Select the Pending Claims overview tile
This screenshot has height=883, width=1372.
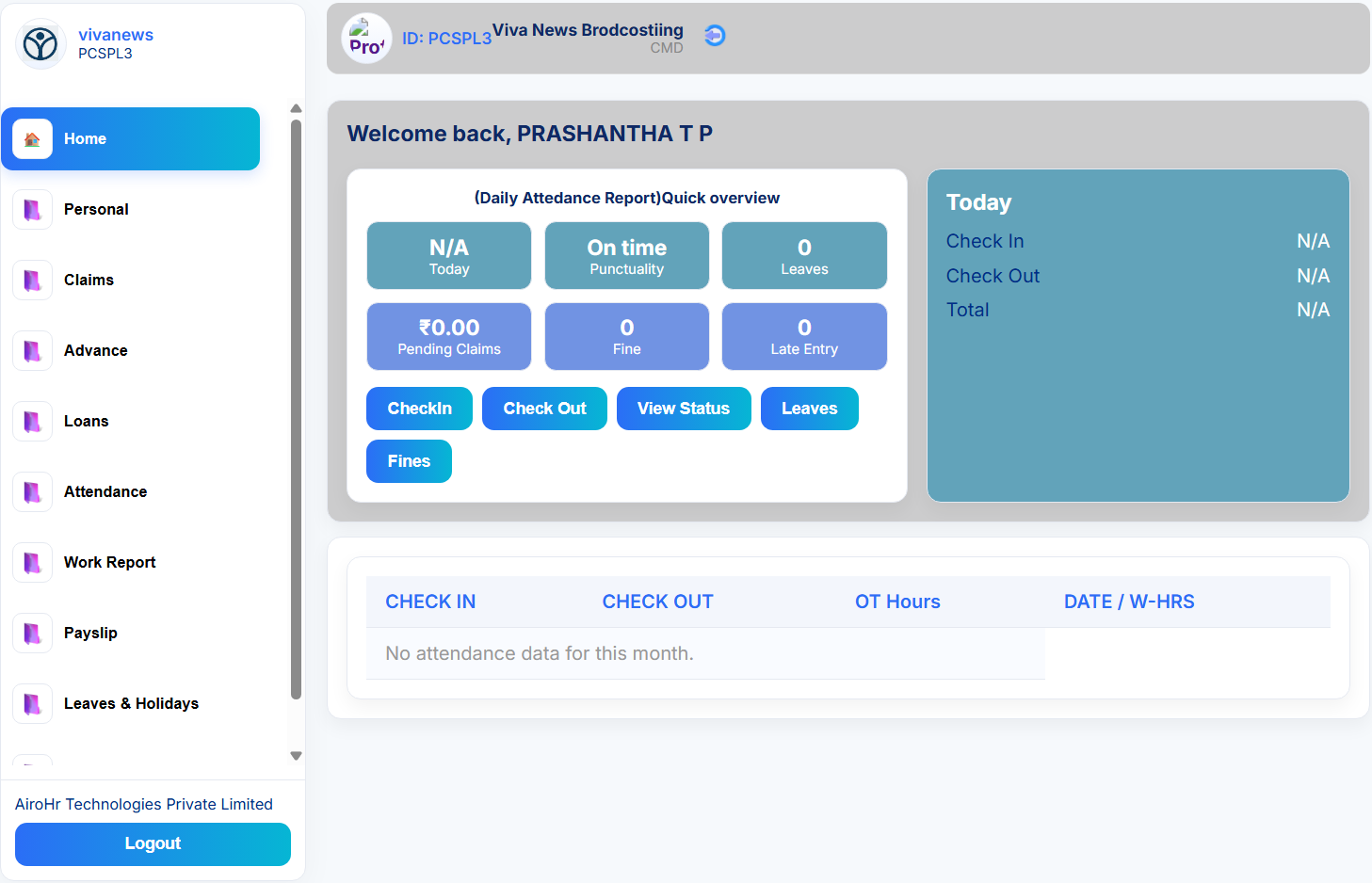click(449, 336)
